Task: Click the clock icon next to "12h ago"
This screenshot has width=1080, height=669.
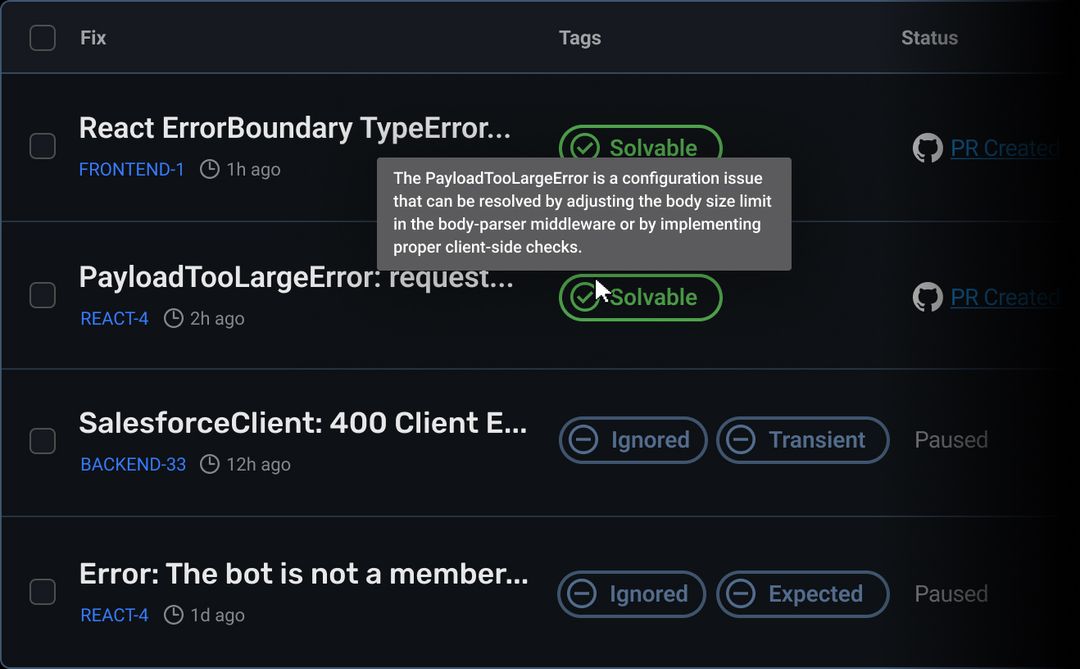Action: 209,464
